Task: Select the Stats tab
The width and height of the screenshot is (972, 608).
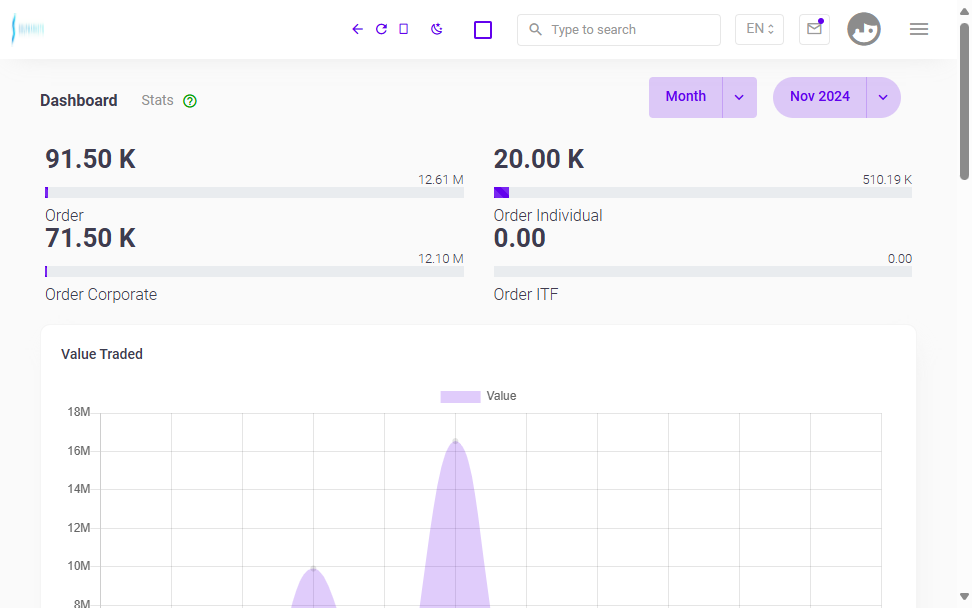Action: tap(157, 100)
